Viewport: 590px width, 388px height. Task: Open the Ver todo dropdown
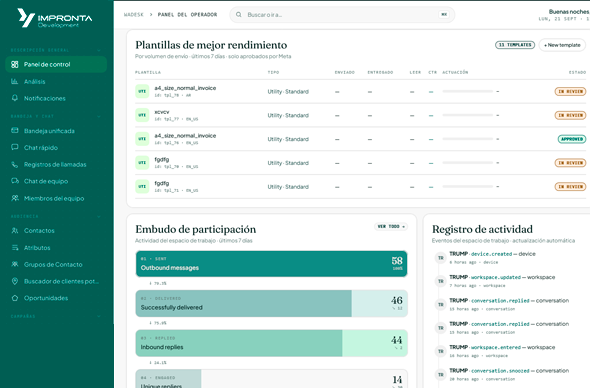pos(391,227)
